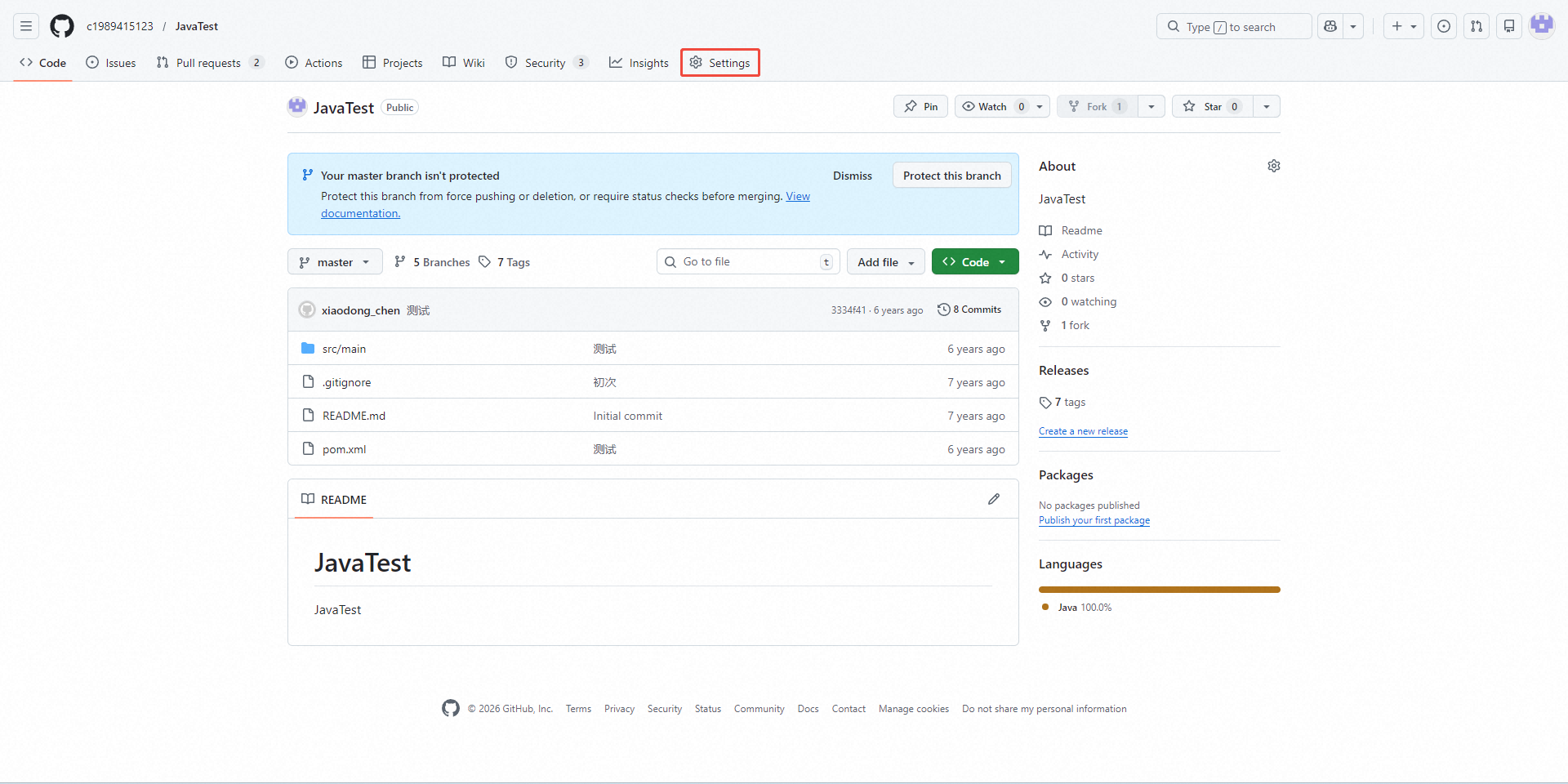Open the notifications inbox icon
This screenshot has height=784, width=1568.
click(x=1509, y=26)
